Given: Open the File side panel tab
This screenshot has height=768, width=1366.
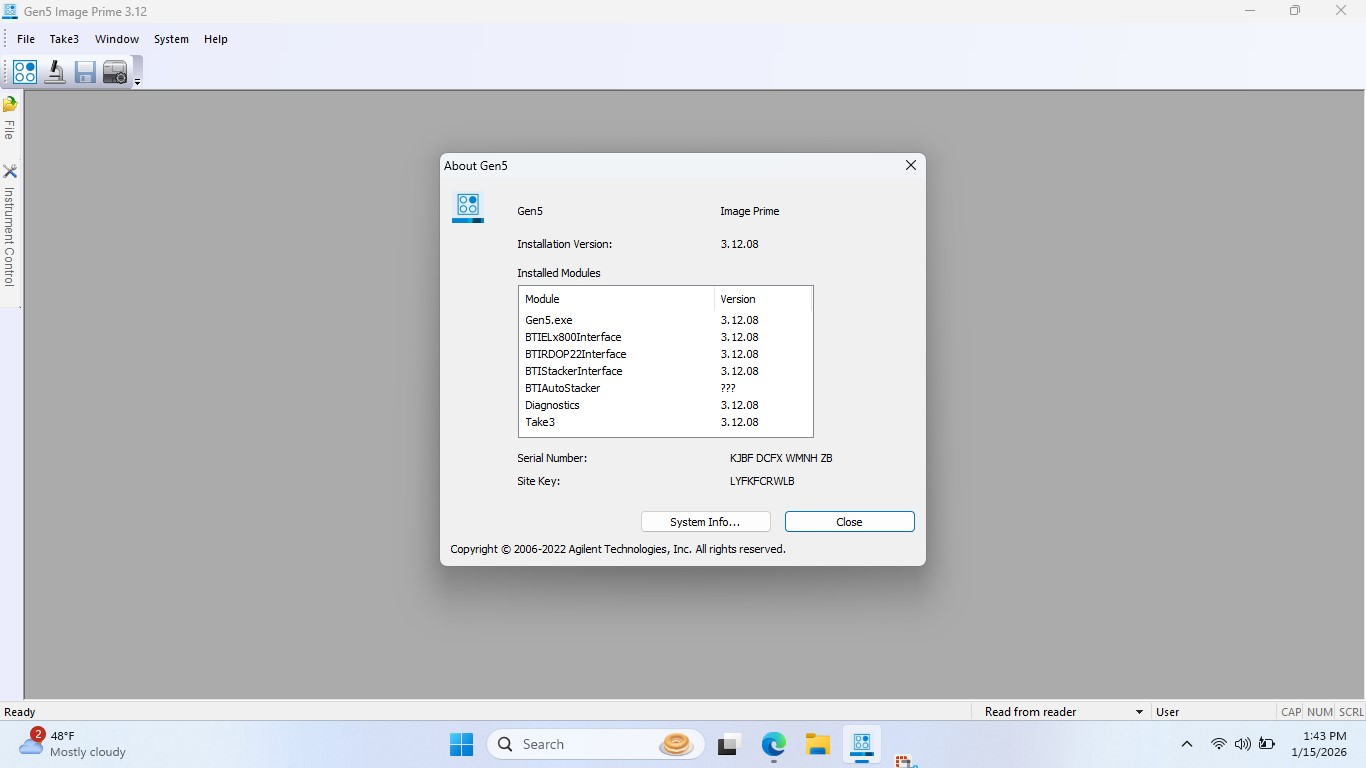Looking at the screenshot, I should (10, 120).
